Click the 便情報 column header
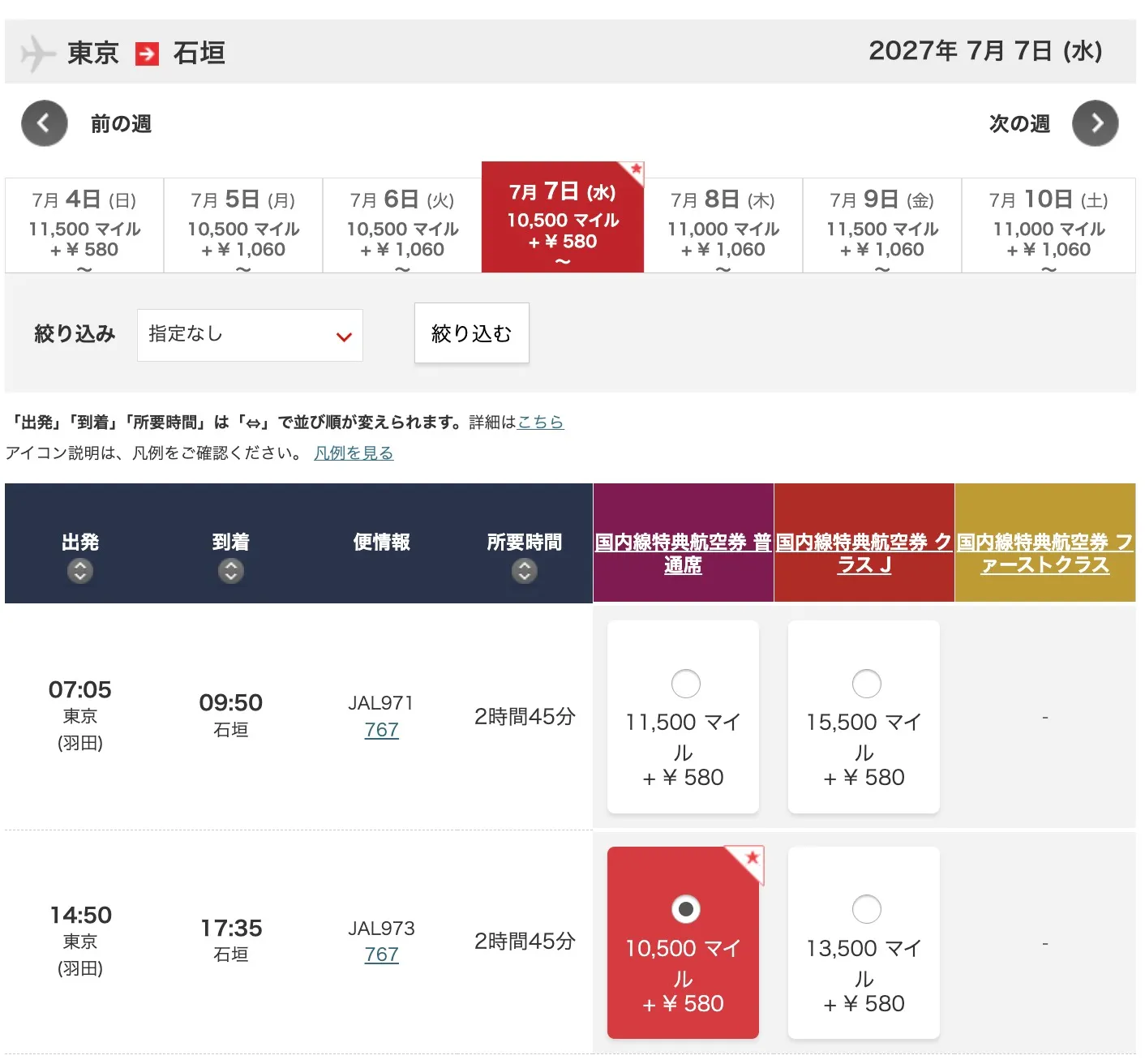The width and height of the screenshot is (1145, 1064). pyautogui.click(x=381, y=543)
